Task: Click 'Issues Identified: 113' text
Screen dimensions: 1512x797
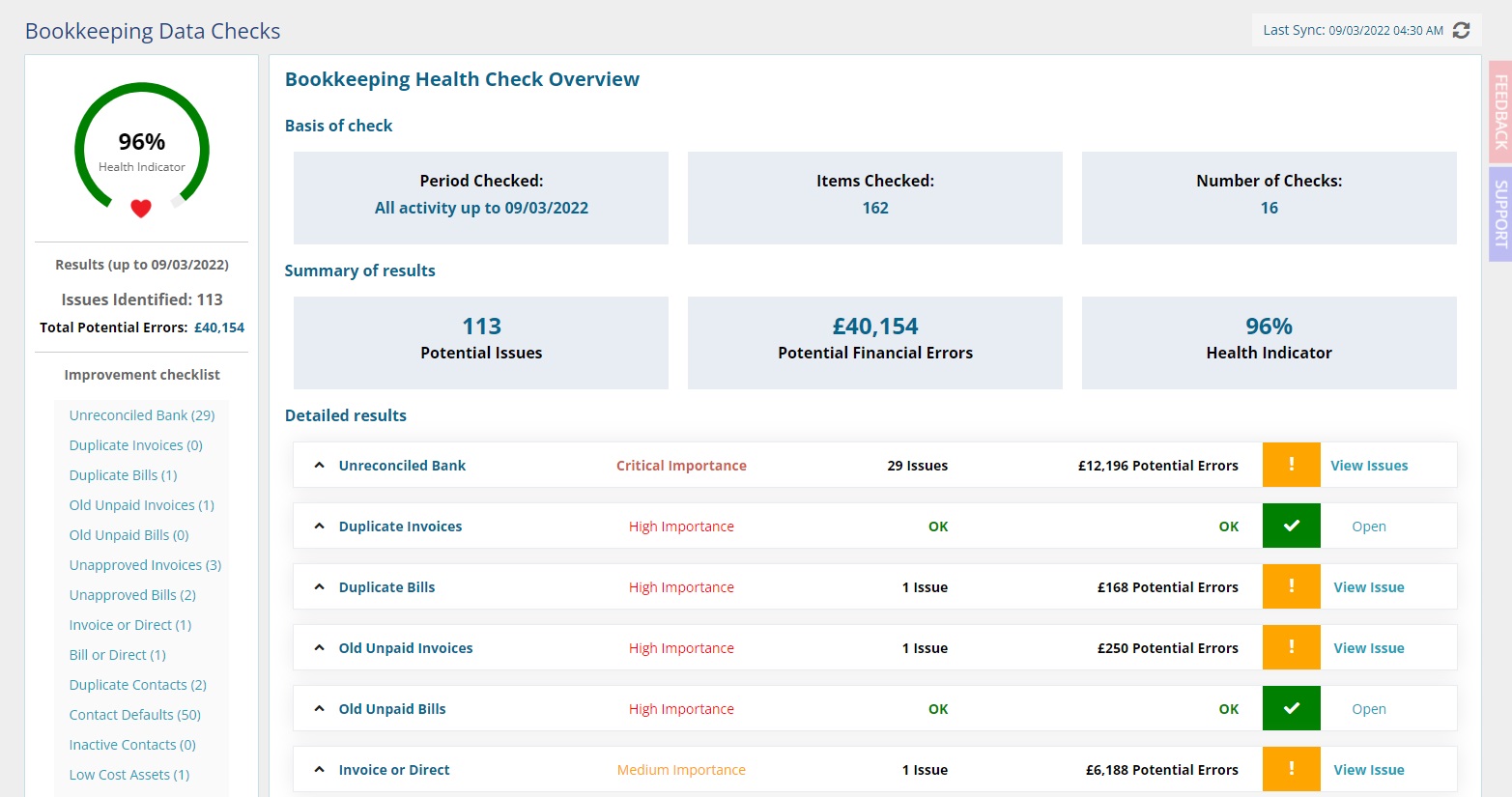Action: (x=142, y=299)
